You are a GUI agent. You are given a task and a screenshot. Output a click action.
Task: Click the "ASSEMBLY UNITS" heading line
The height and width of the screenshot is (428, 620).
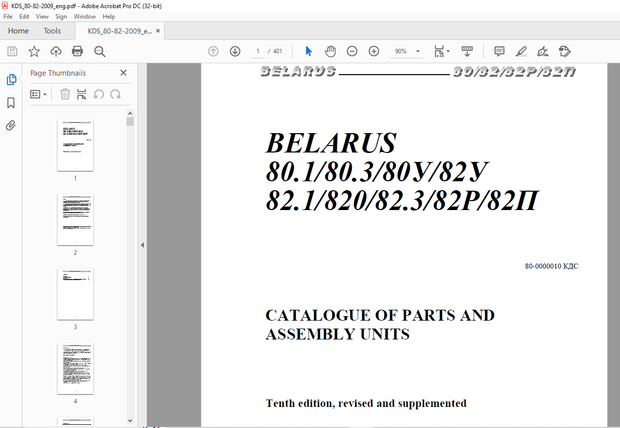[x=337, y=334]
